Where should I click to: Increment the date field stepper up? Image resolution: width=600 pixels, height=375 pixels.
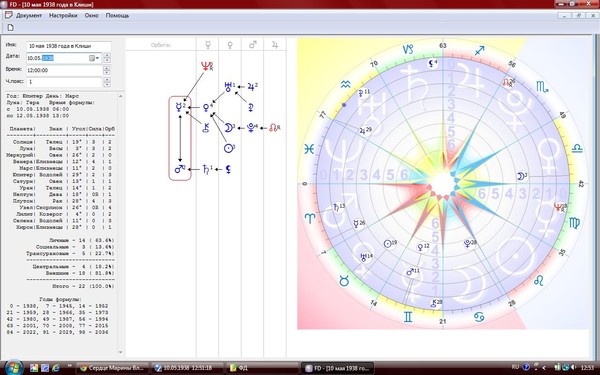107,56
